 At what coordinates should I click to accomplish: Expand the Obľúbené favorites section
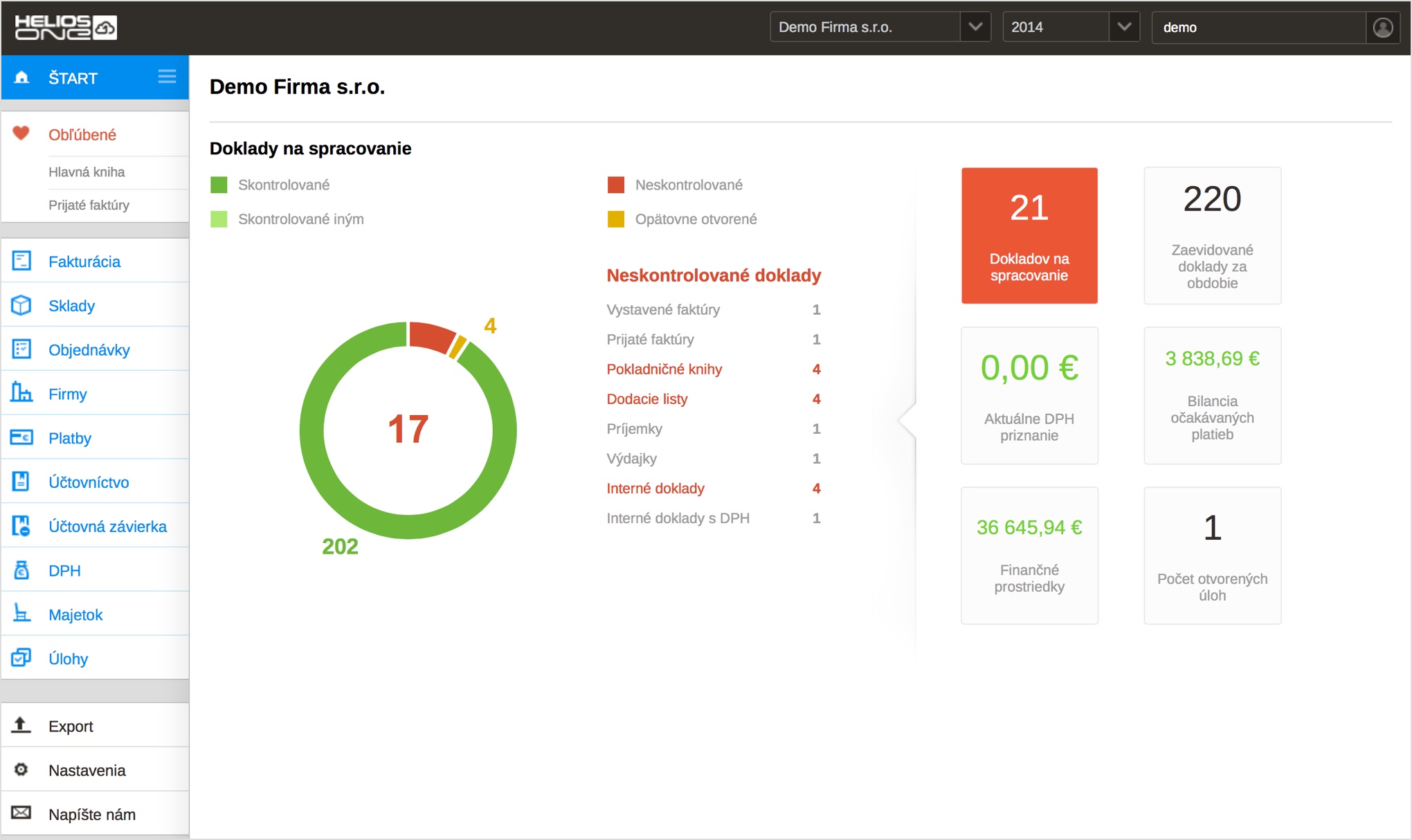click(x=82, y=135)
